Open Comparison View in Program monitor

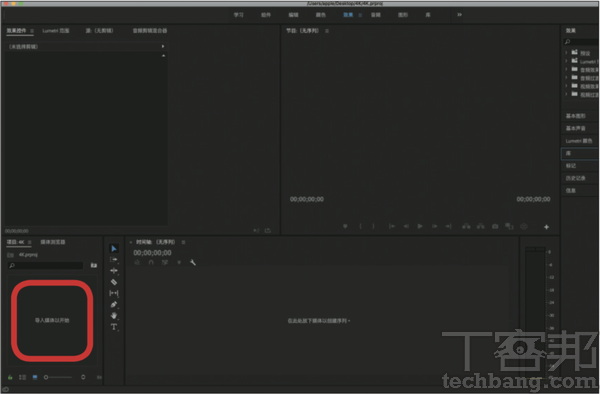509,226
